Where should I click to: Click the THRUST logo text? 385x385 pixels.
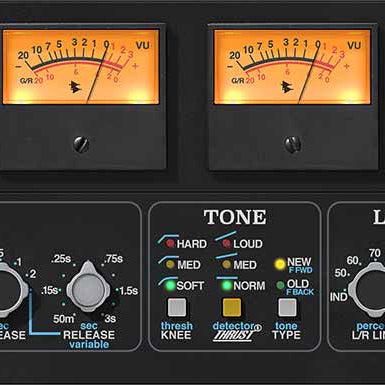tap(233, 336)
